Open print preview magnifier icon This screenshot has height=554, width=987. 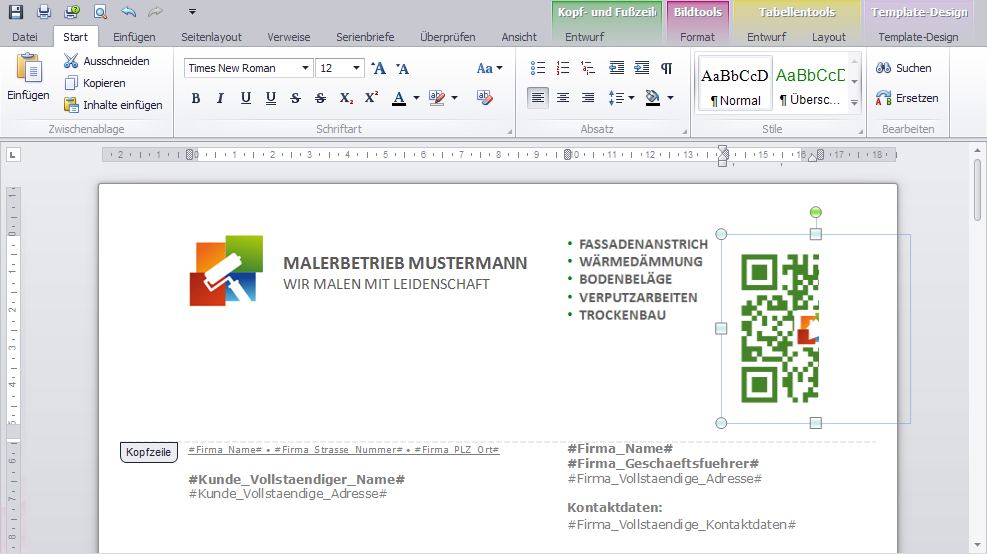[100, 11]
